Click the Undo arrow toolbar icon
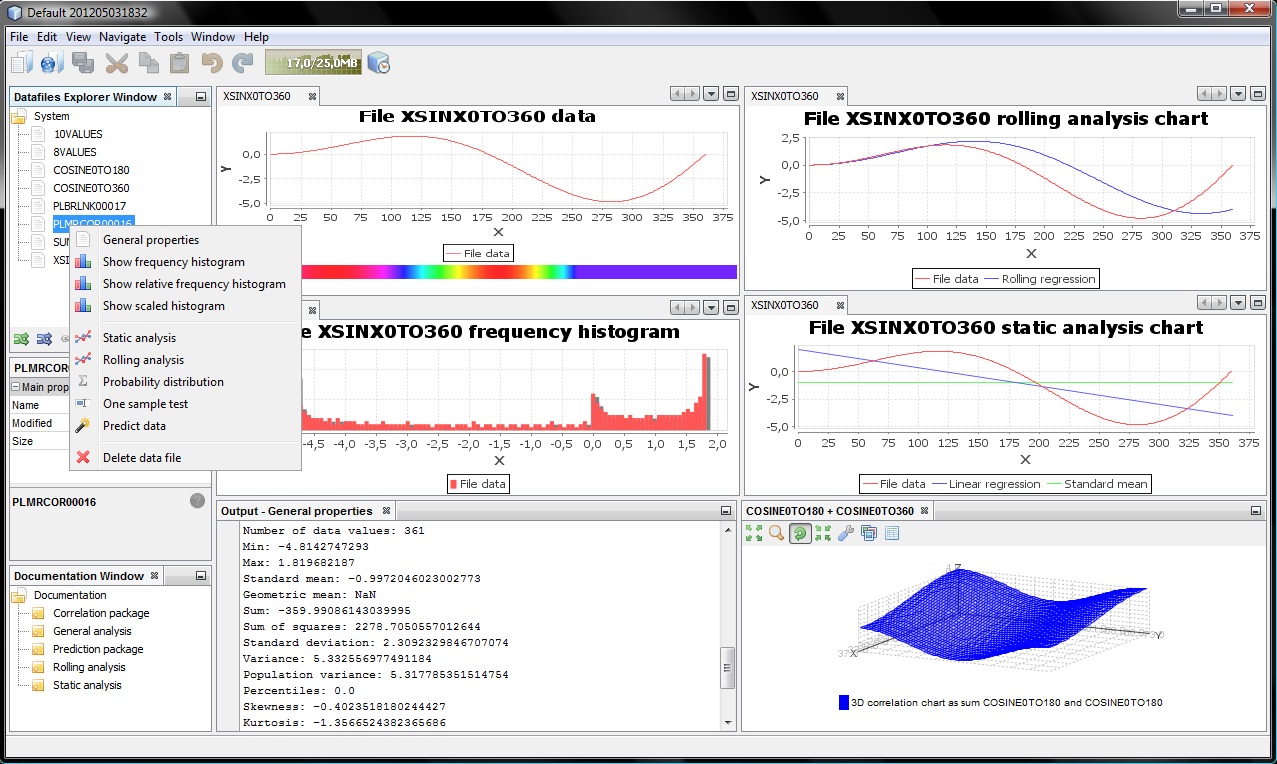The height and width of the screenshot is (764, 1277). [x=211, y=63]
